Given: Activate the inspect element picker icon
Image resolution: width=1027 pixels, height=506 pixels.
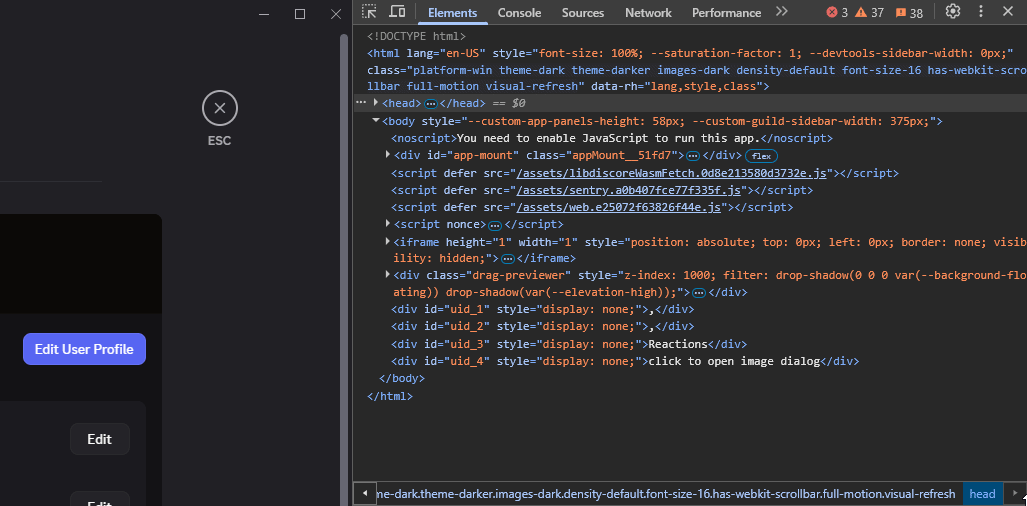Looking at the screenshot, I should (x=370, y=12).
